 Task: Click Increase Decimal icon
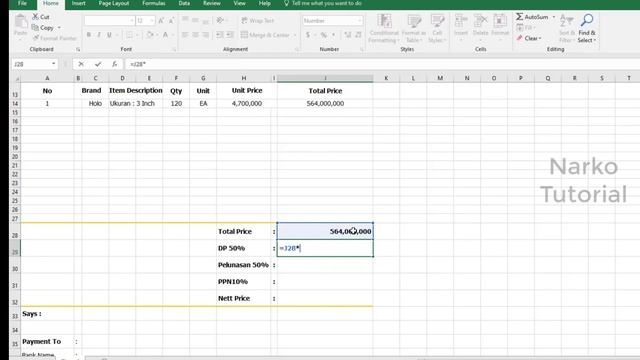[348, 35]
